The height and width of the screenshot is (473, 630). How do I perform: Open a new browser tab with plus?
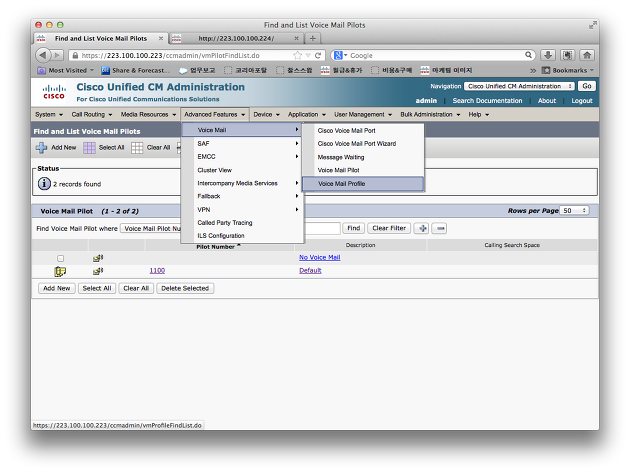tap(313, 38)
